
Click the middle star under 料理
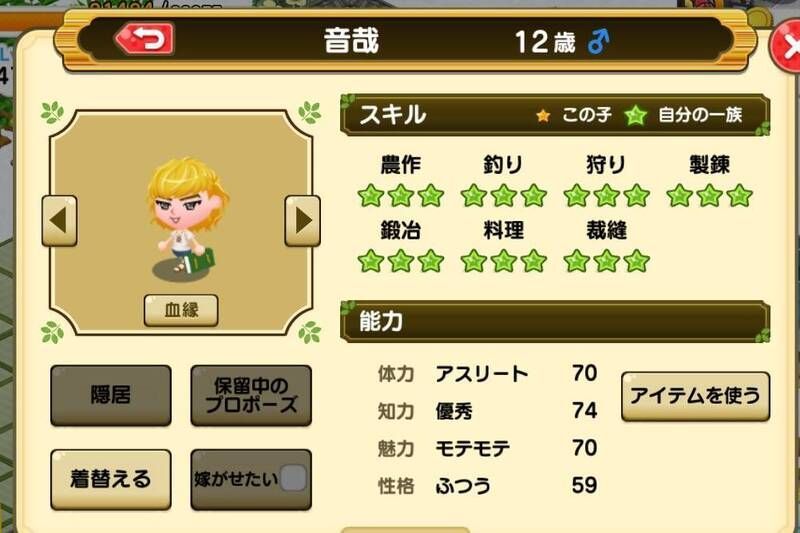(504, 261)
